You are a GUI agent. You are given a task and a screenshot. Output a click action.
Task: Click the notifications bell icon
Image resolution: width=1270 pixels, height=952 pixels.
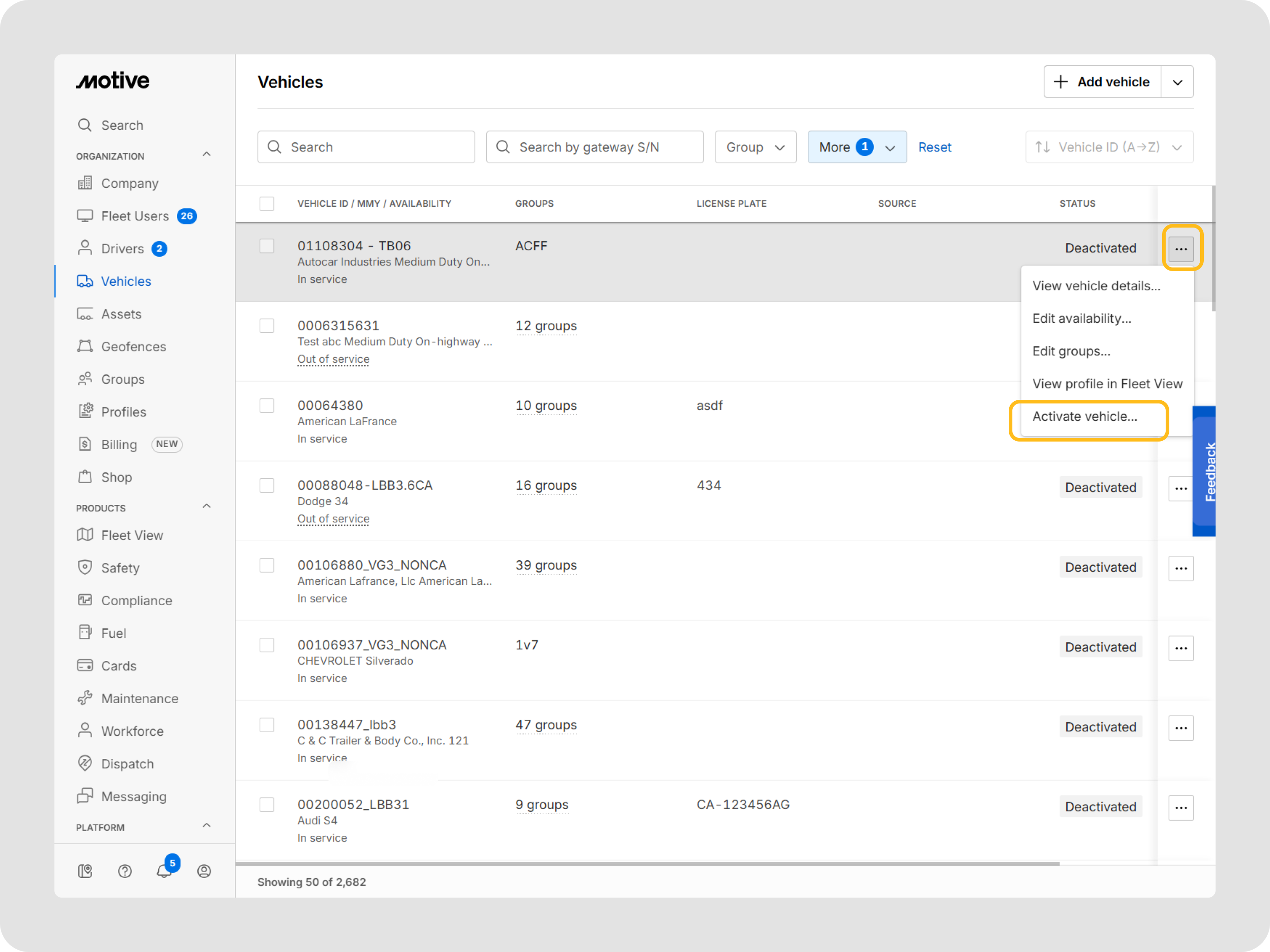coord(164,870)
